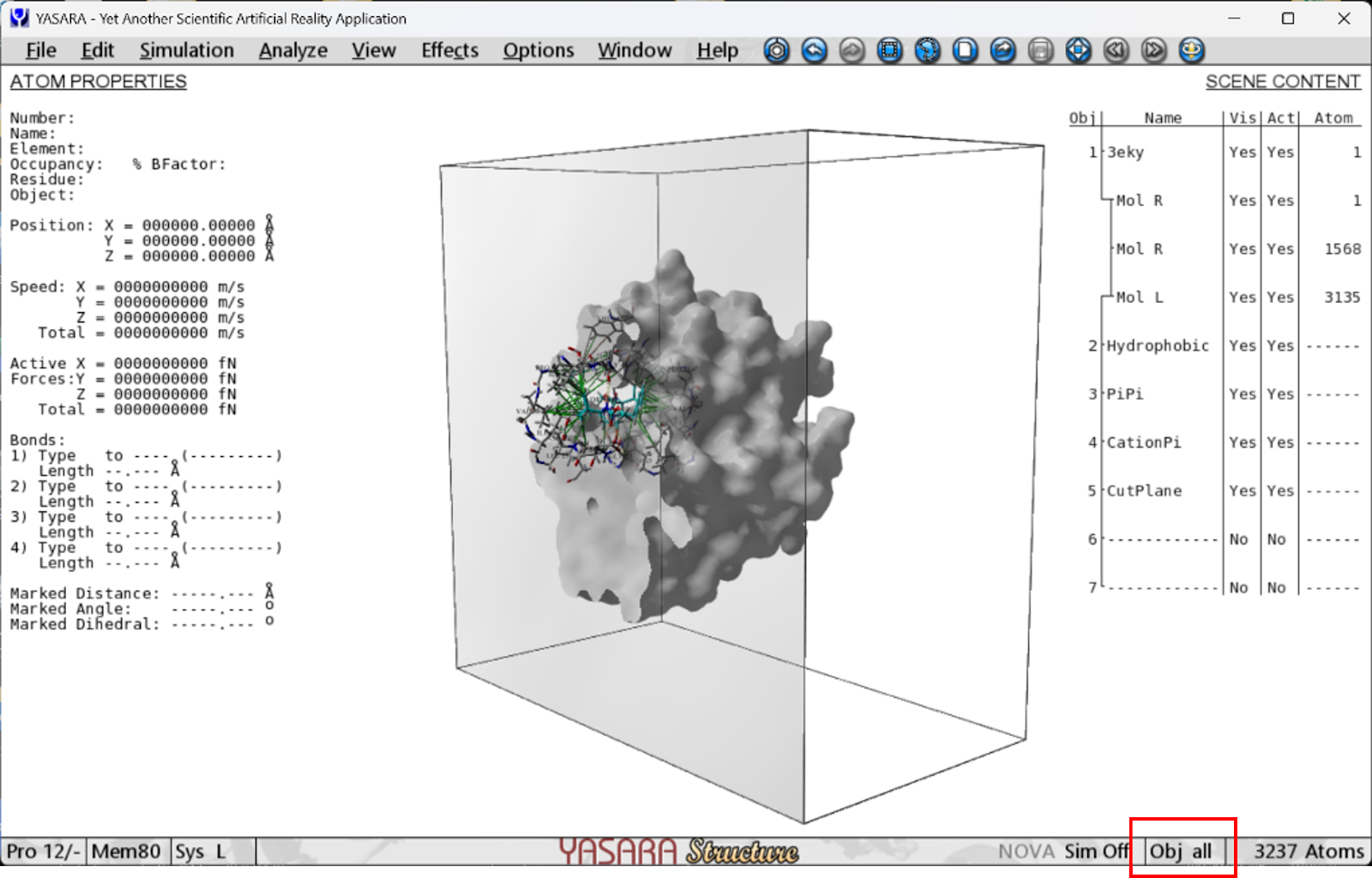Screen dimensions: 1372x878
Task: Click the Atom column header
Action: [1333, 118]
